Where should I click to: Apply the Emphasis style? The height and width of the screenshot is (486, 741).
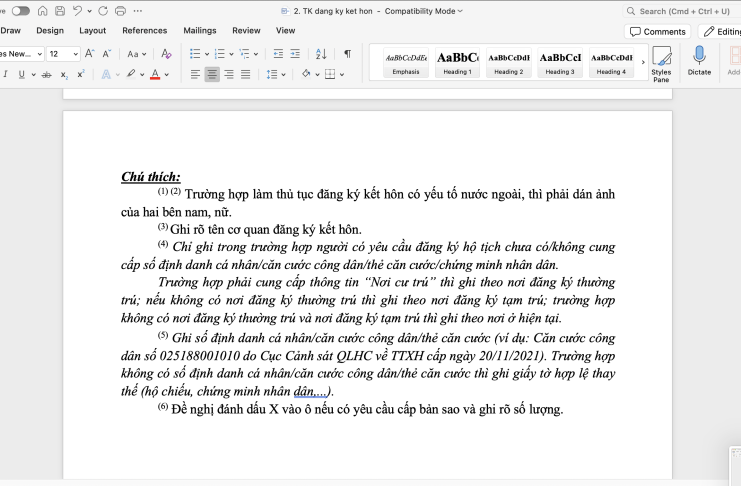click(x=406, y=62)
